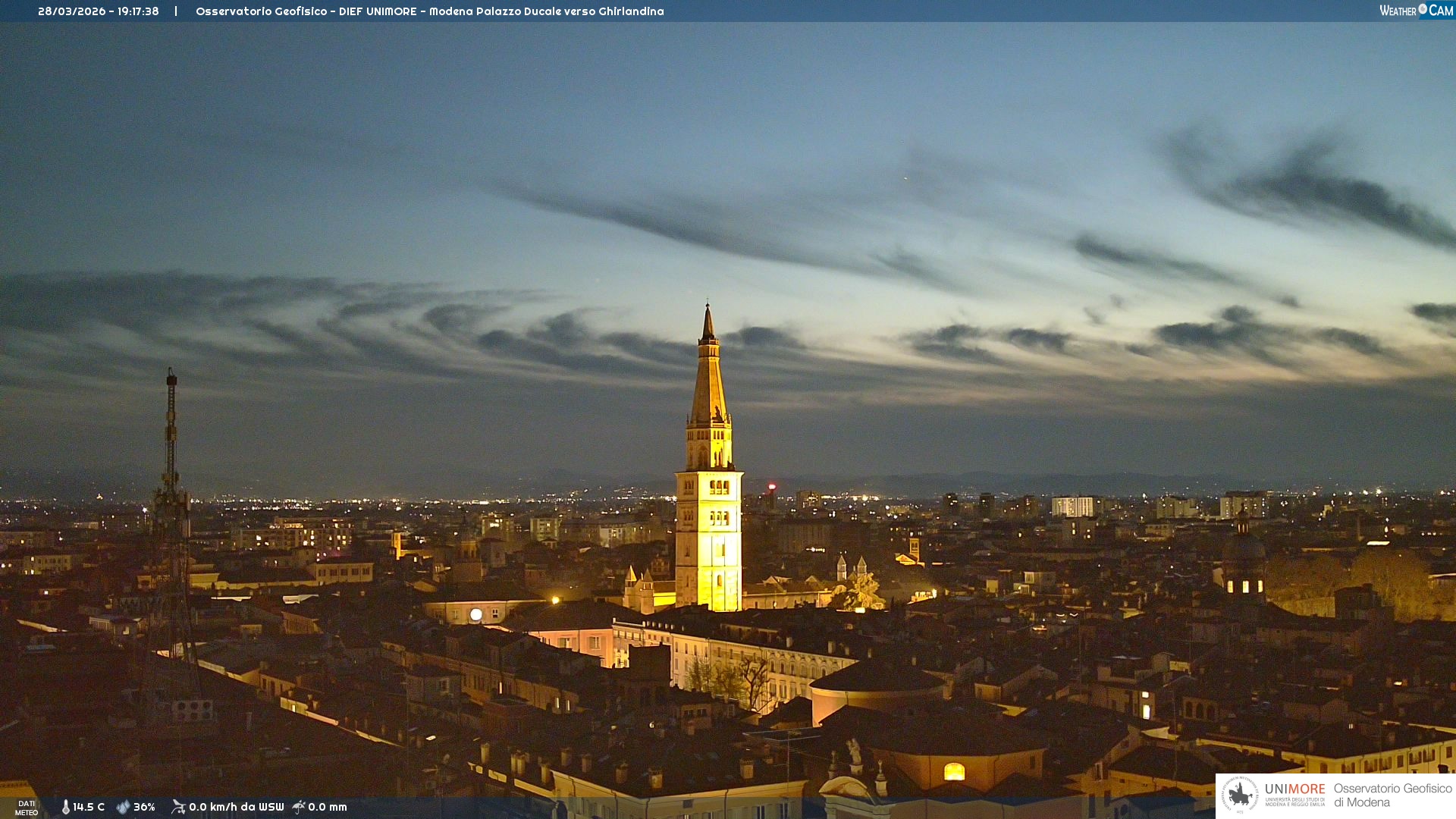Click the camera lens in WeatherCam logo
This screenshot has width=1456, height=819.
(x=1423, y=9)
